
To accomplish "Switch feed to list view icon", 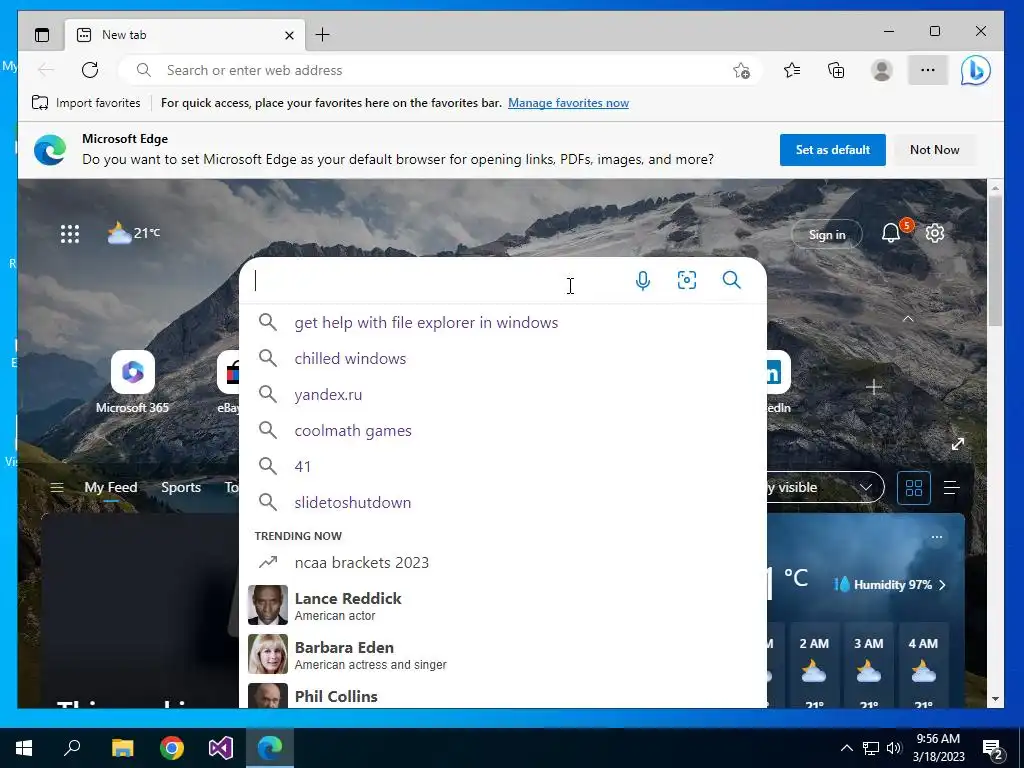I will click(x=952, y=487).
